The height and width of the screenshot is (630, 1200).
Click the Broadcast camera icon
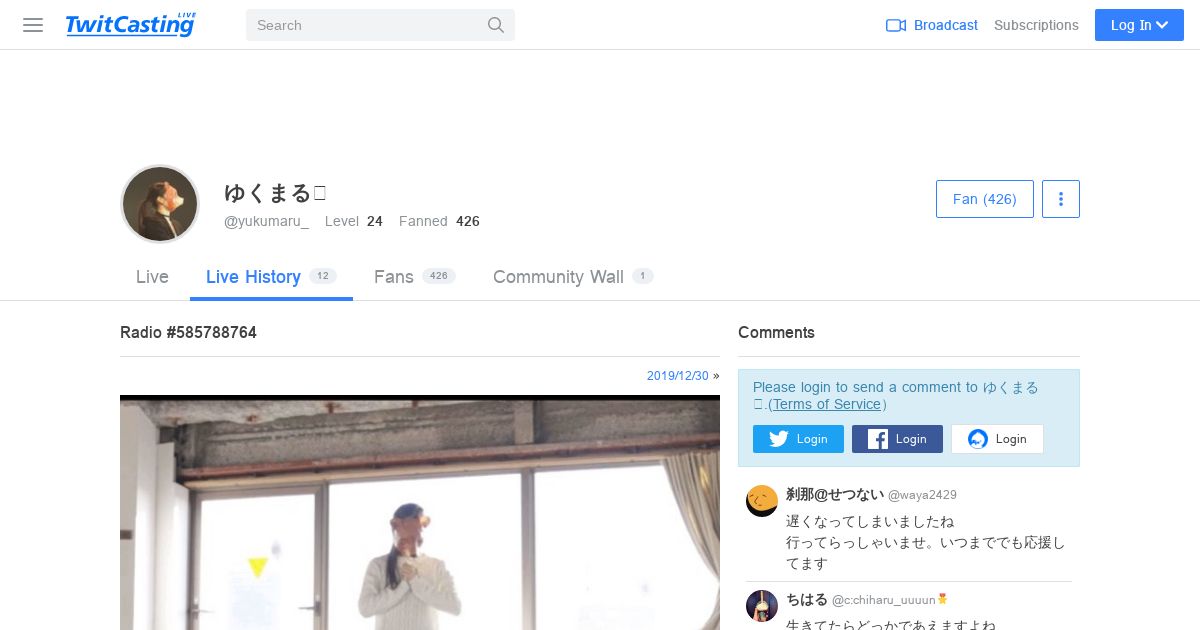pos(896,25)
